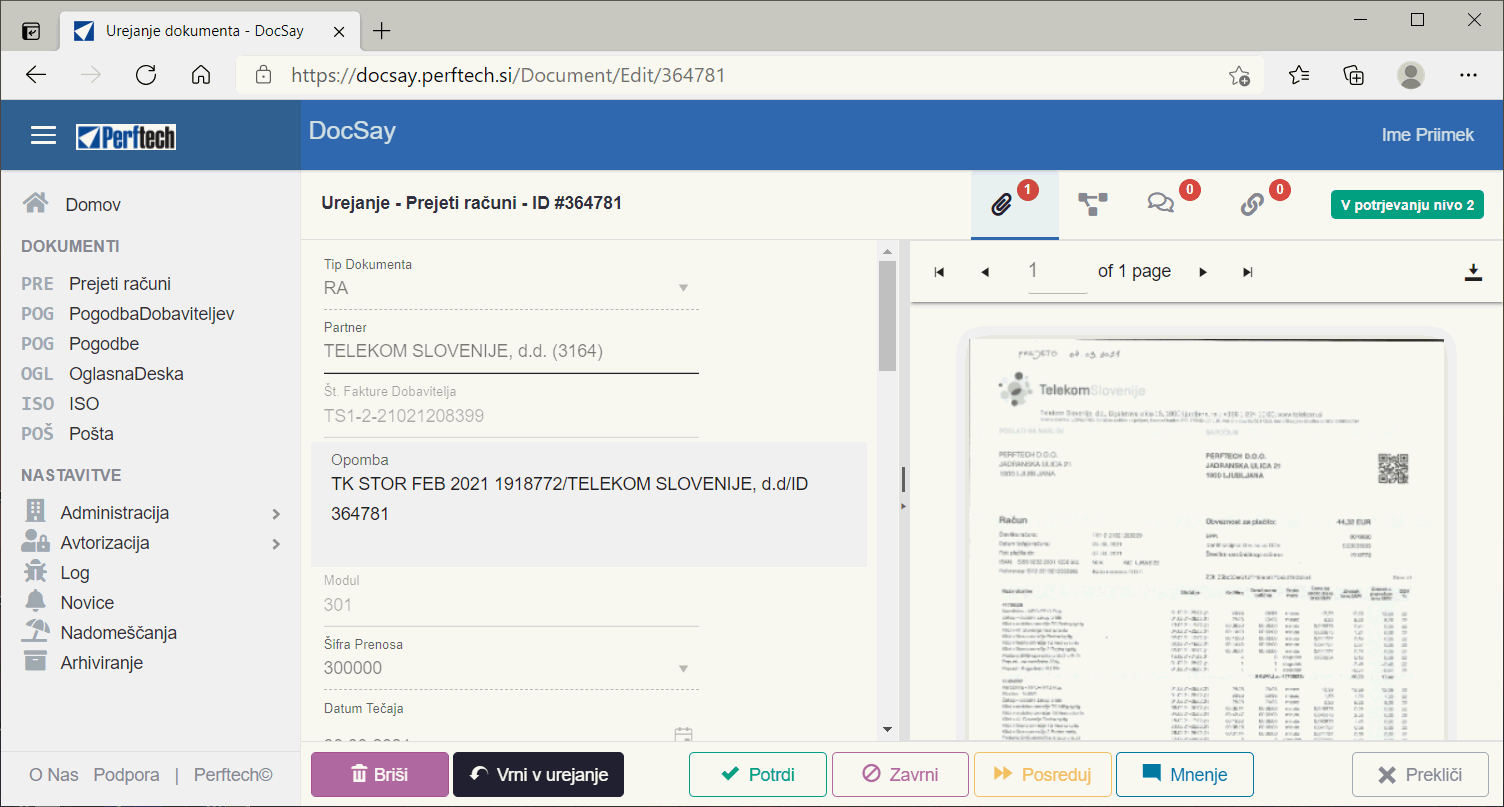Open the date picker calendar icon
The height and width of the screenshot is (807, 1504).
point(684,736)
